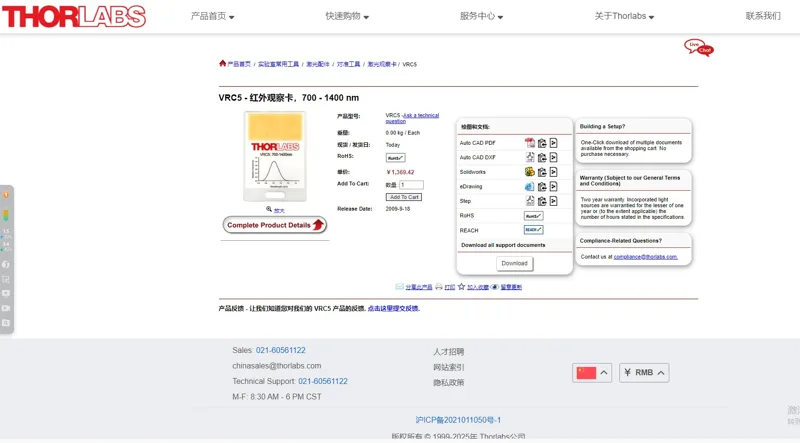Image resolution: width=800 pixels, height=443 pixels.
Task: Click orange icon atop left sidebar
Action: pyautogui.click(x=6, y=195)
